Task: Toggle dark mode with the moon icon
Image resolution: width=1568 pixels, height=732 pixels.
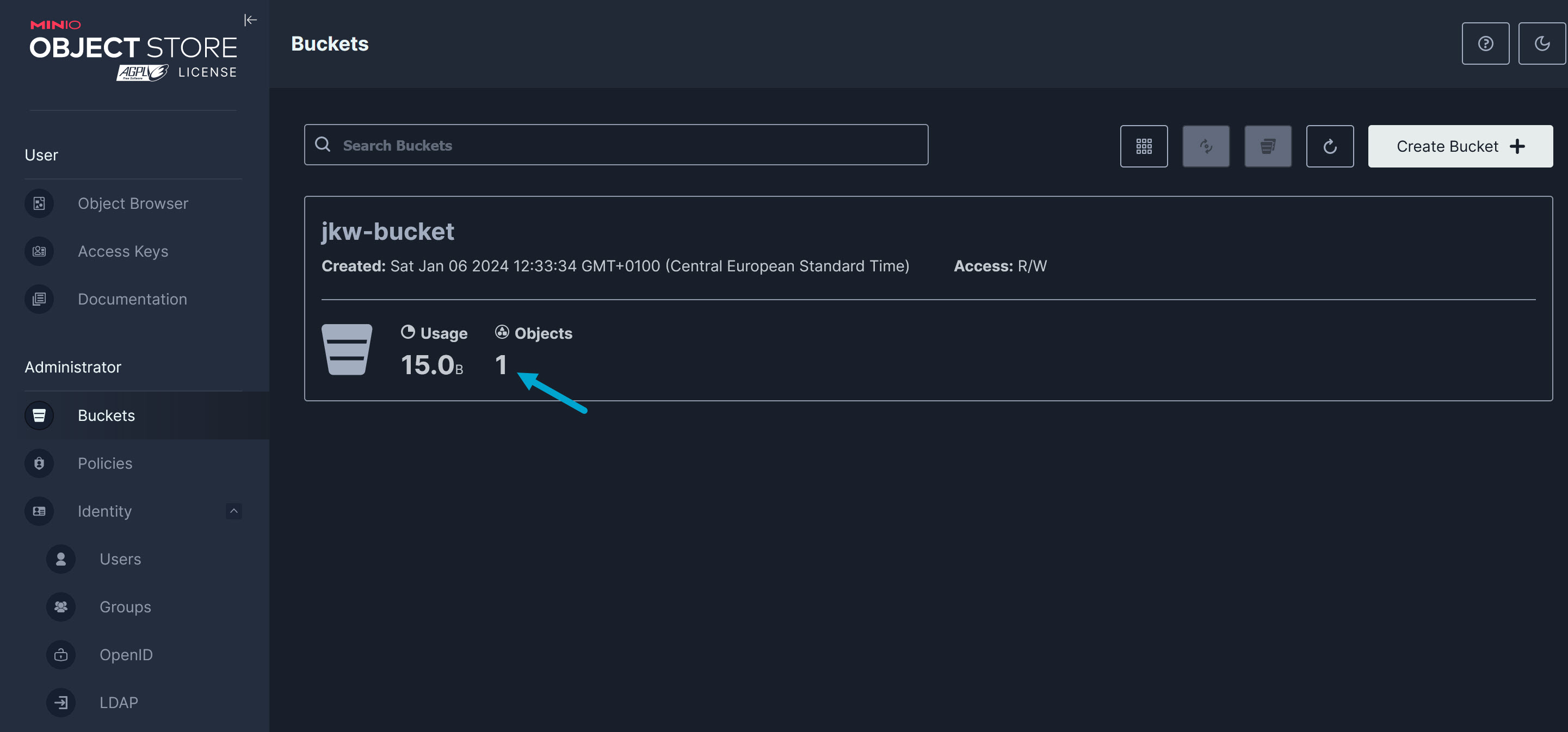Action: [1542, 43]
